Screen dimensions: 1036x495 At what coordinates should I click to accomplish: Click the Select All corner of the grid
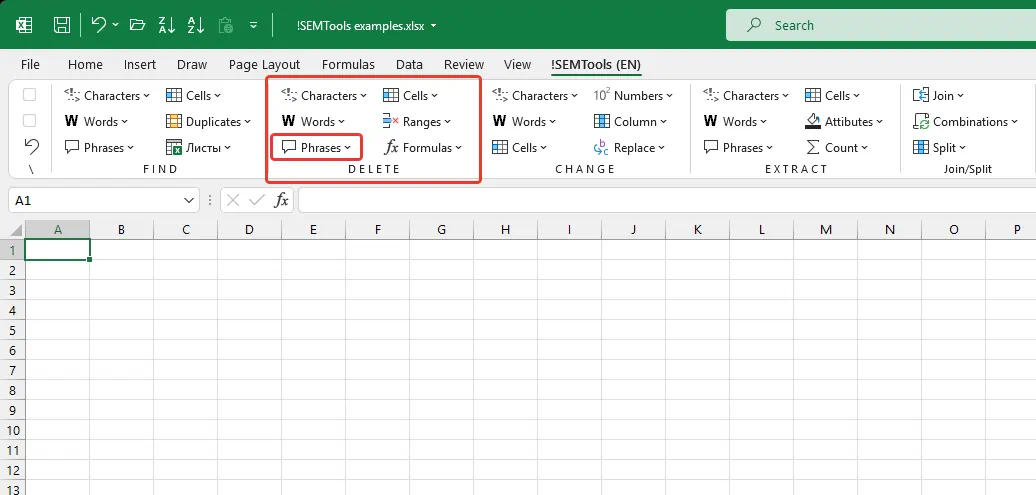[x=13, y=230]
